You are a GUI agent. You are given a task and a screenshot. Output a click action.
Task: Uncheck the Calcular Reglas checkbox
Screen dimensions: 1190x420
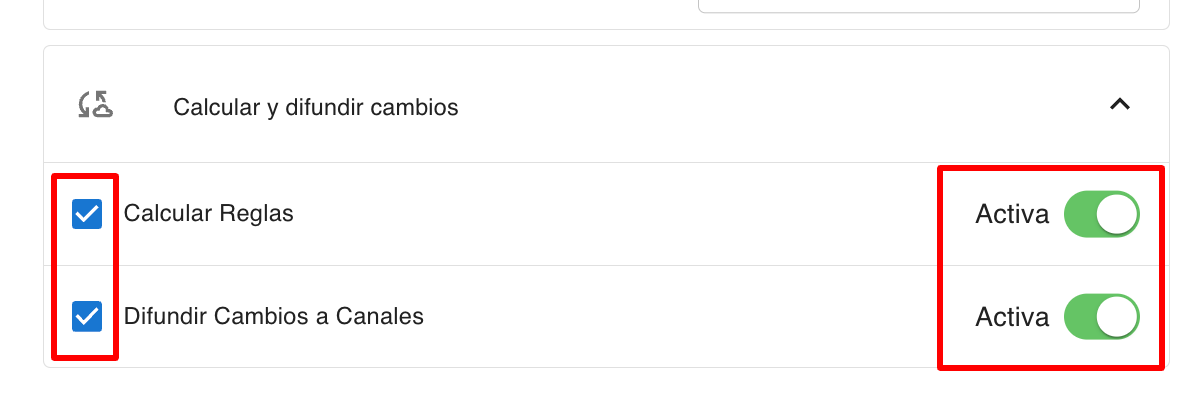[x=87, y=214]
